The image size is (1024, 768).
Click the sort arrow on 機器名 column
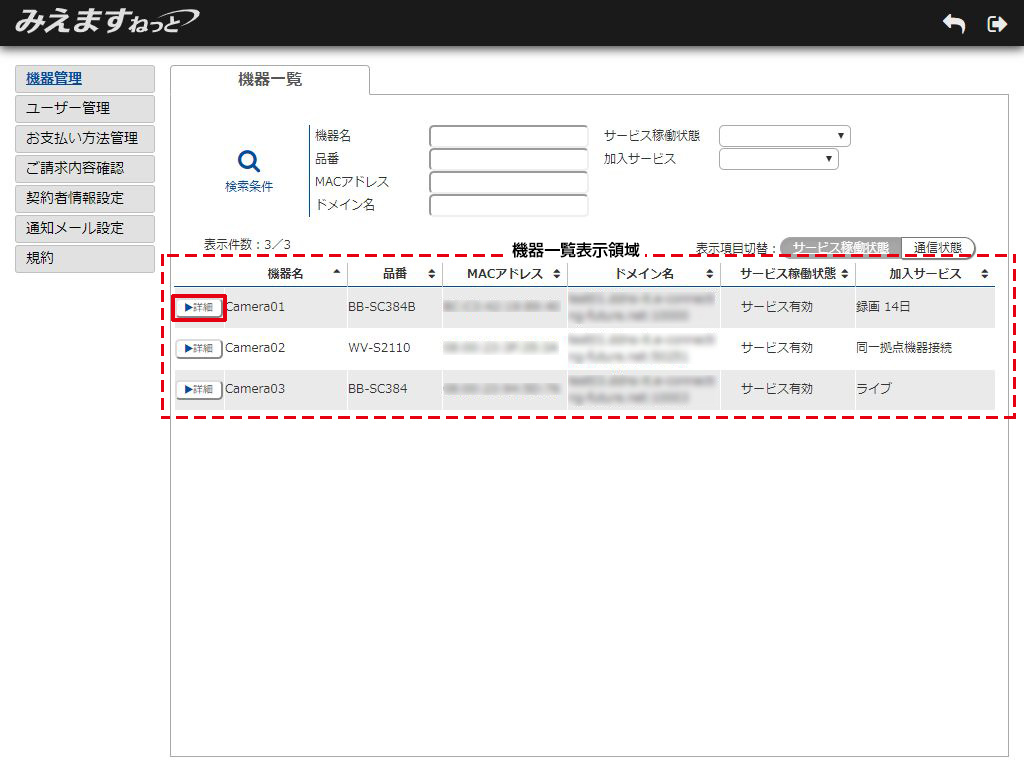pos(337,272)
